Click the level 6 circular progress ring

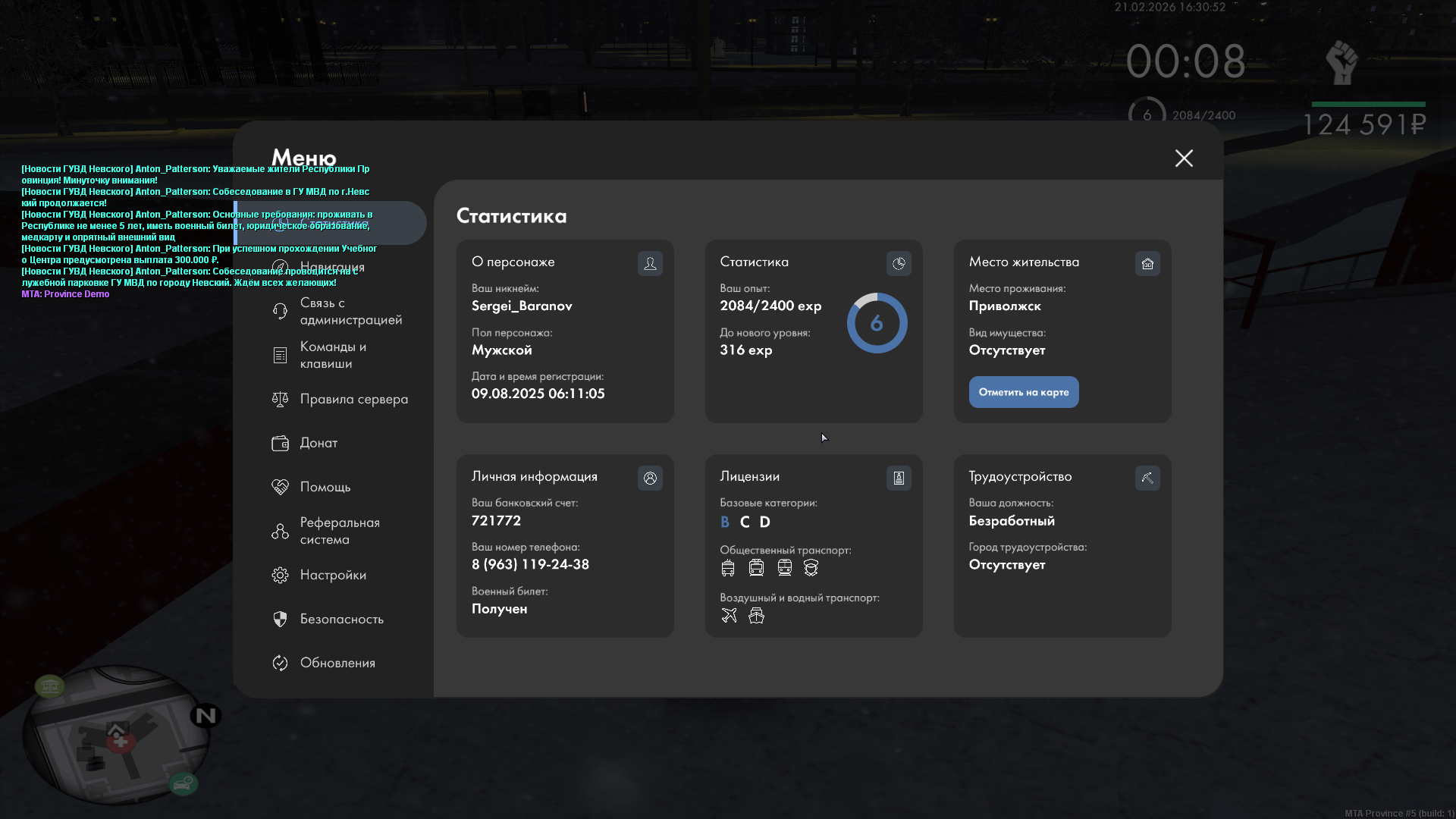(x=877, y=323)
